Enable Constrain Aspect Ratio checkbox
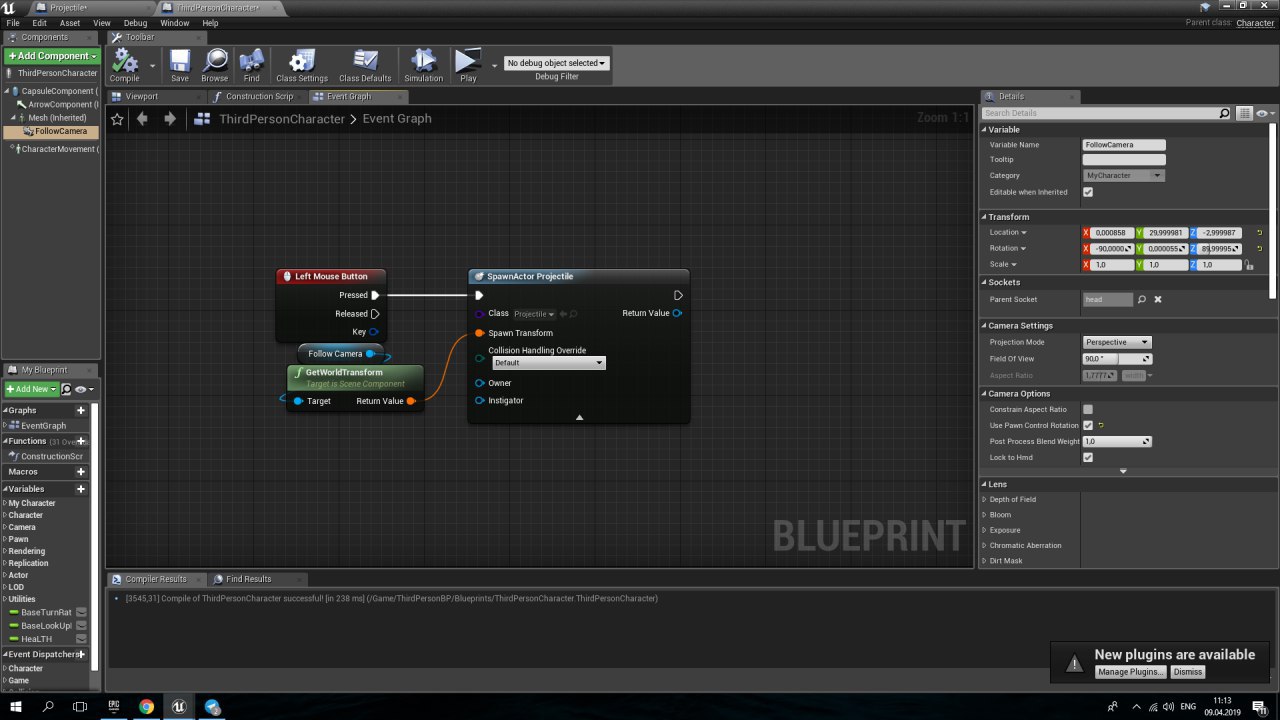The width and height of the screenshot is (1280, 720). (x=1088, y=409)
